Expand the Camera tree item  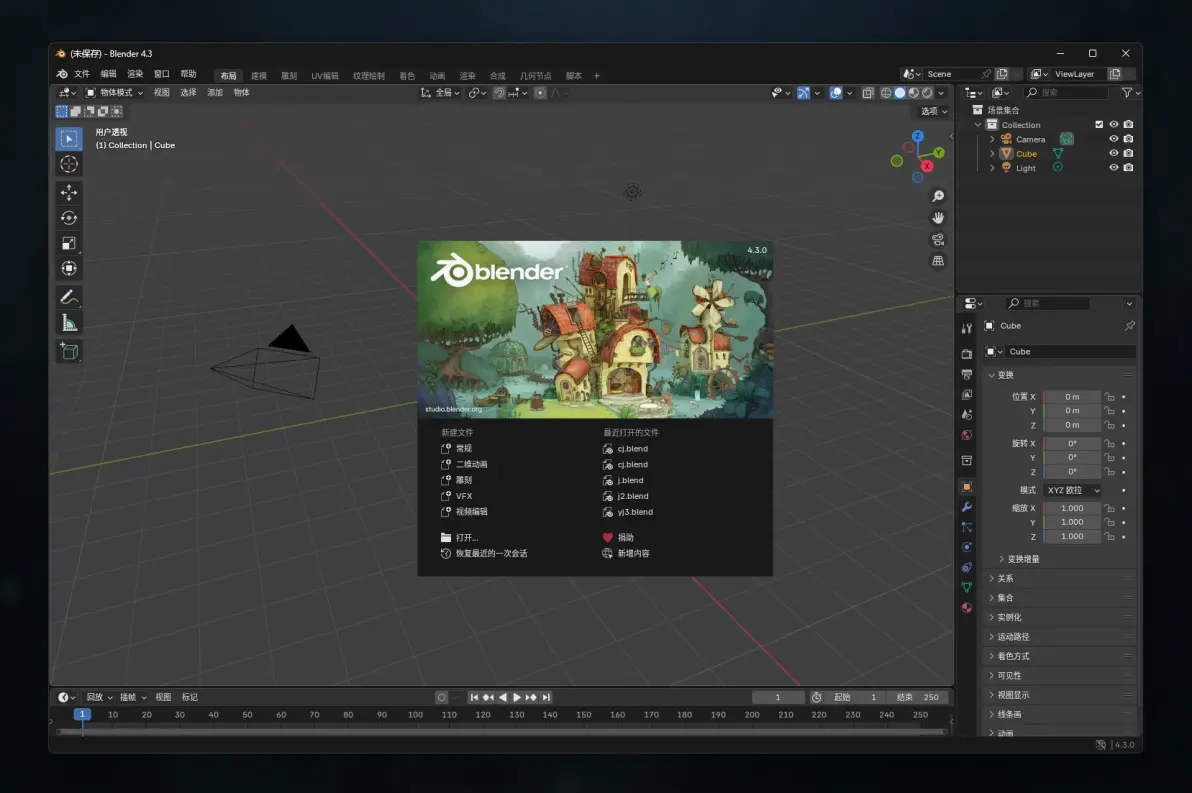click(x=992, y=139)
